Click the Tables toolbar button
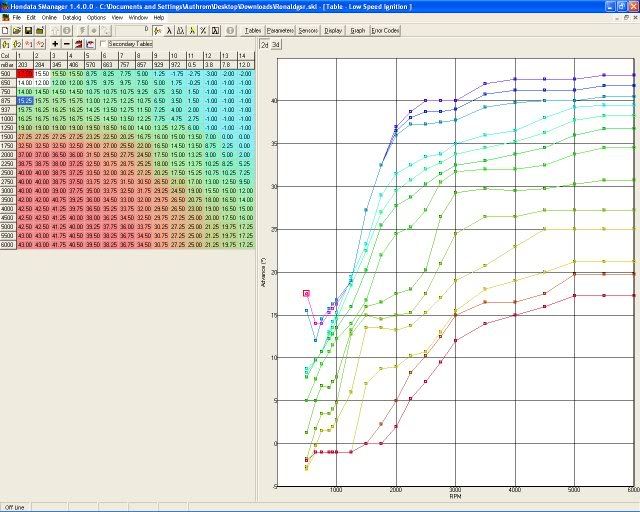Viewport: 640px width, 512px height. pyautogui.click(x=253, y=31)
